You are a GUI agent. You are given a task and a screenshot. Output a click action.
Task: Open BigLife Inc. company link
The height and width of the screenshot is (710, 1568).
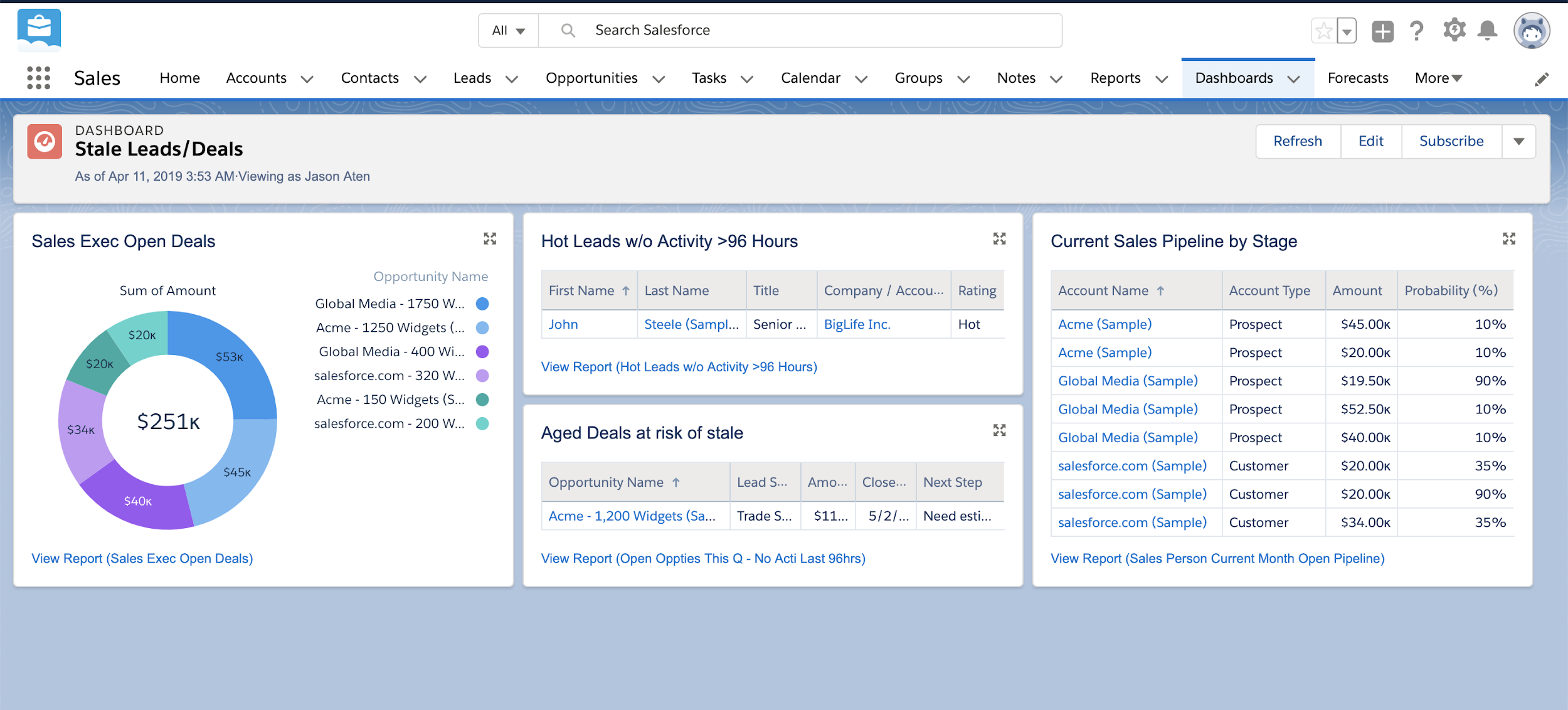tap(857, 324)
